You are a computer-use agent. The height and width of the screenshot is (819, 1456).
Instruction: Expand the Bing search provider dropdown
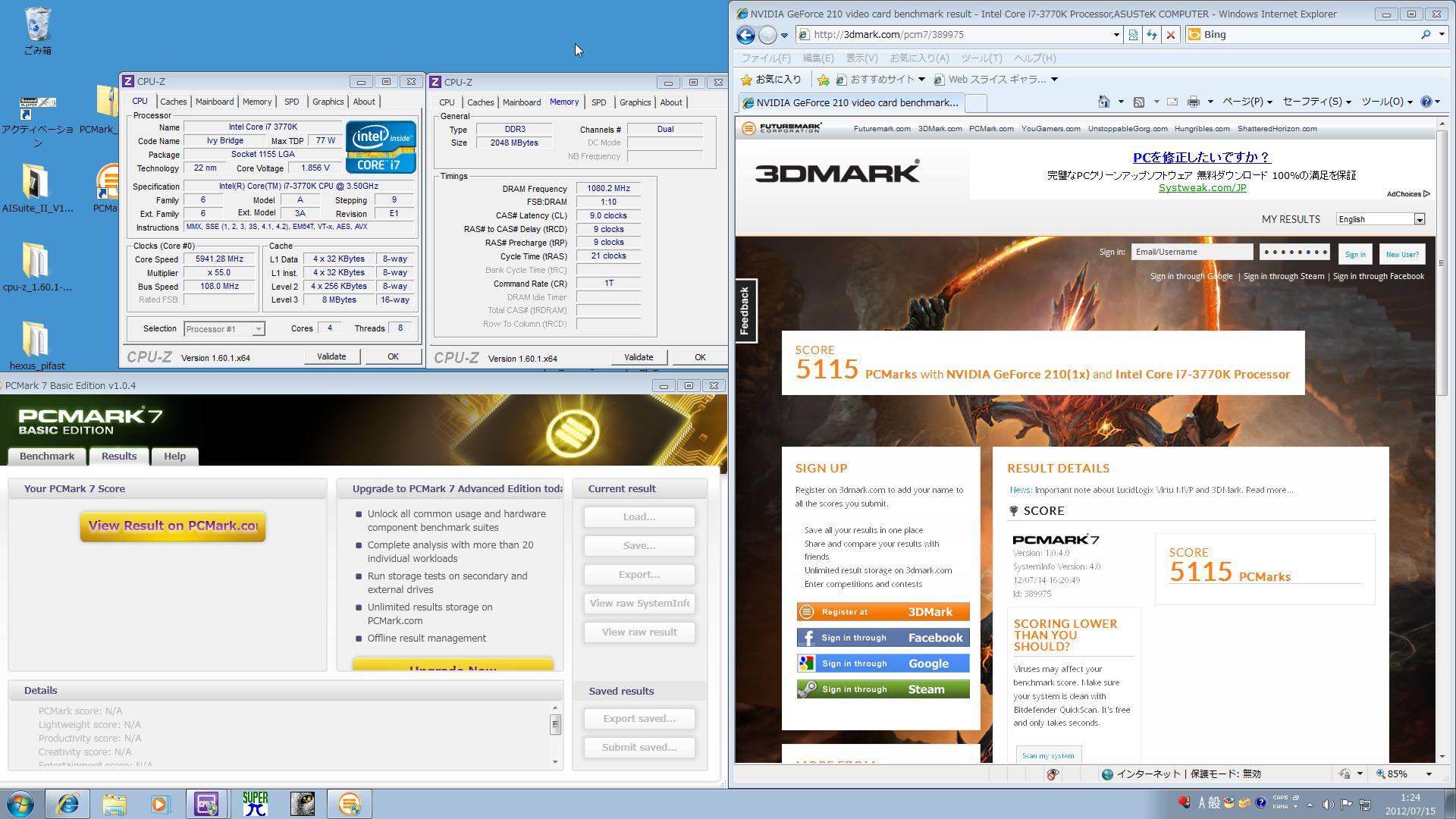point(1442,34)
